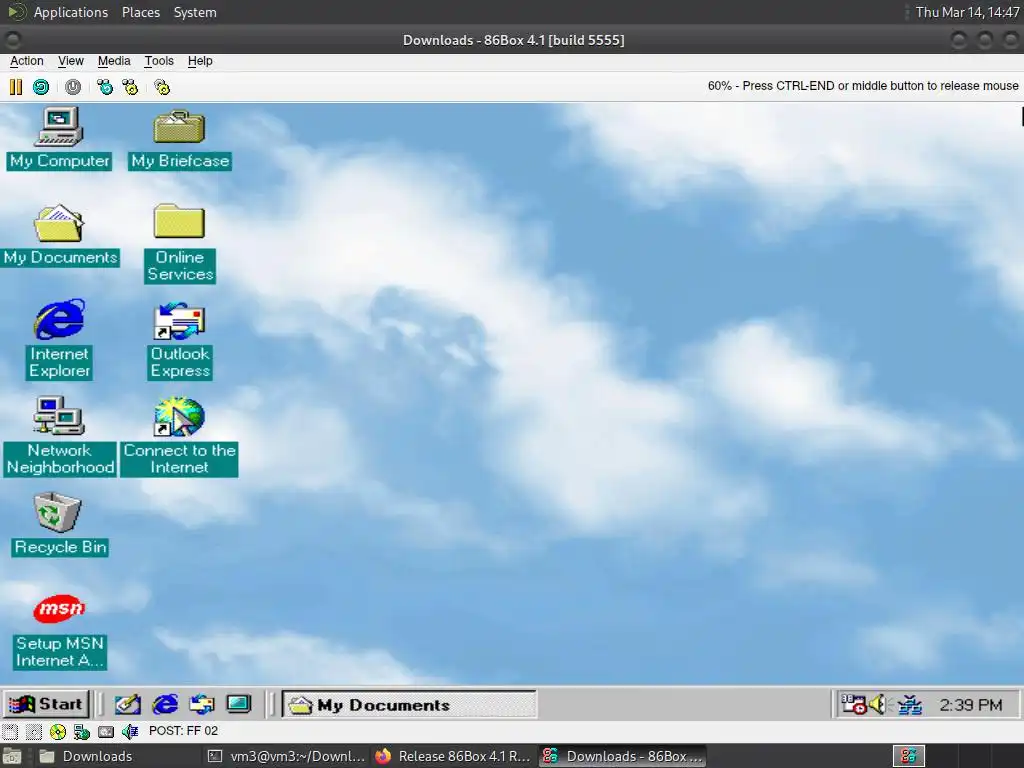The width and height of the screenshot is (1024, 768).
Task: Click the Thu Mar 14 date and time
Action: (x=967, y=12)
